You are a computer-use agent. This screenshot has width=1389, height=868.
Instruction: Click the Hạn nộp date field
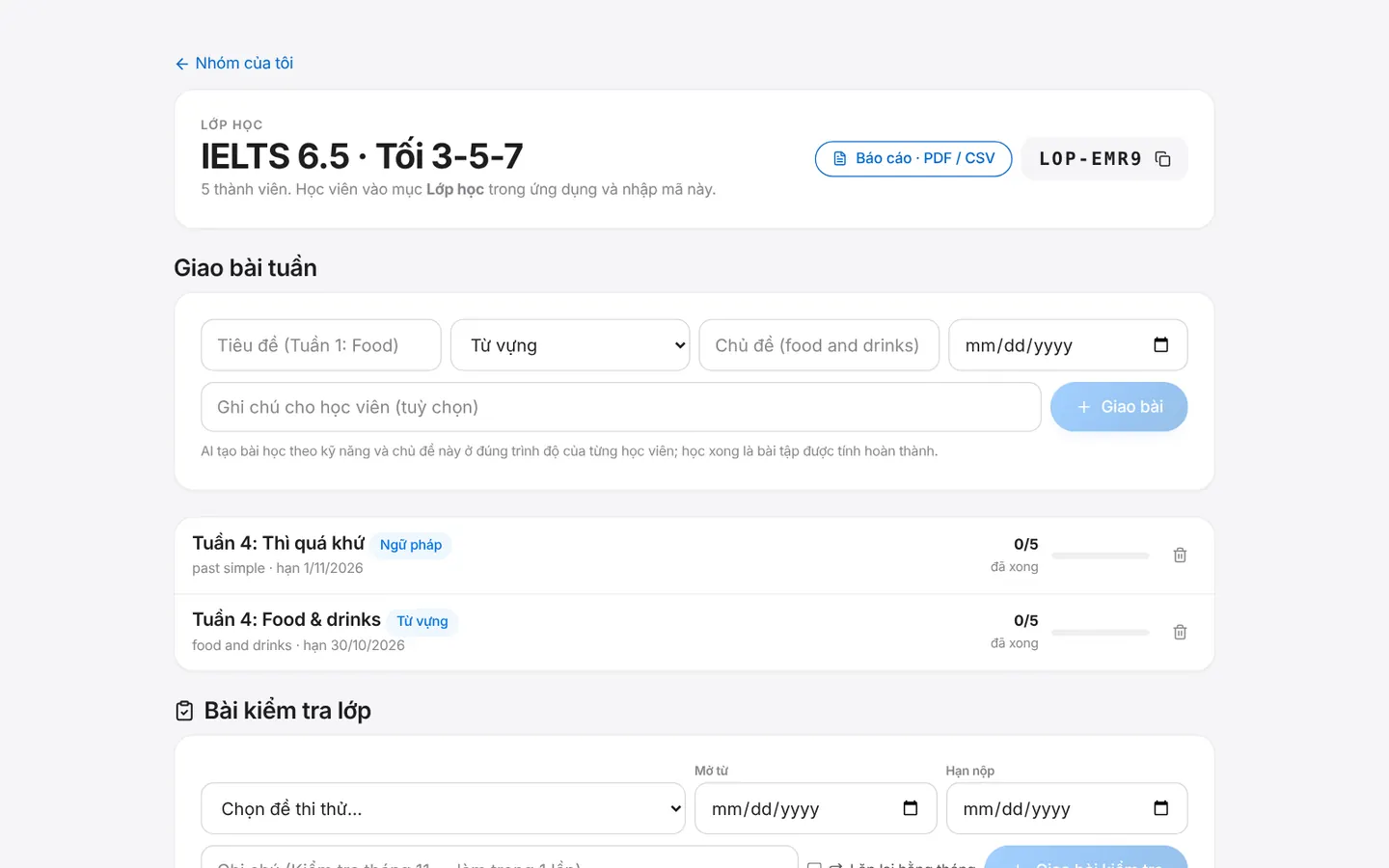coord(1067,808)
